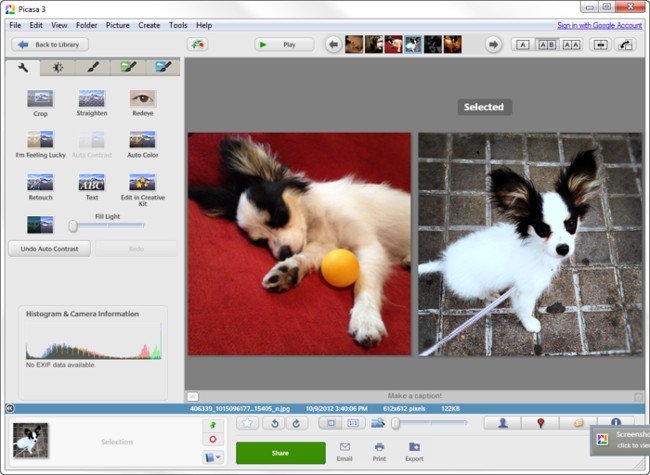Select the red-background puppy thumbnail in filmstrip
Viewport: 650px width, 475px height.
pyautogui.click(x=393, y=44)
